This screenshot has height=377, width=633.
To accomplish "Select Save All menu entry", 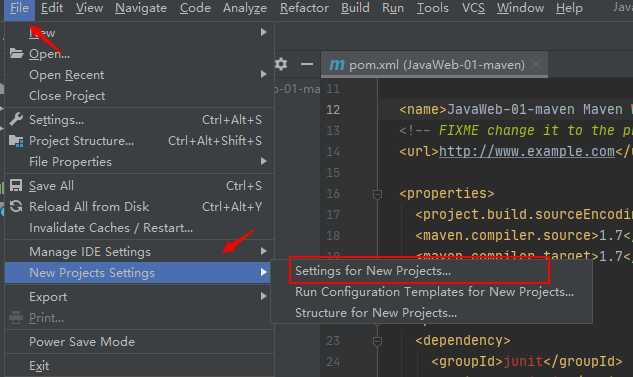I will coord(139,186).
